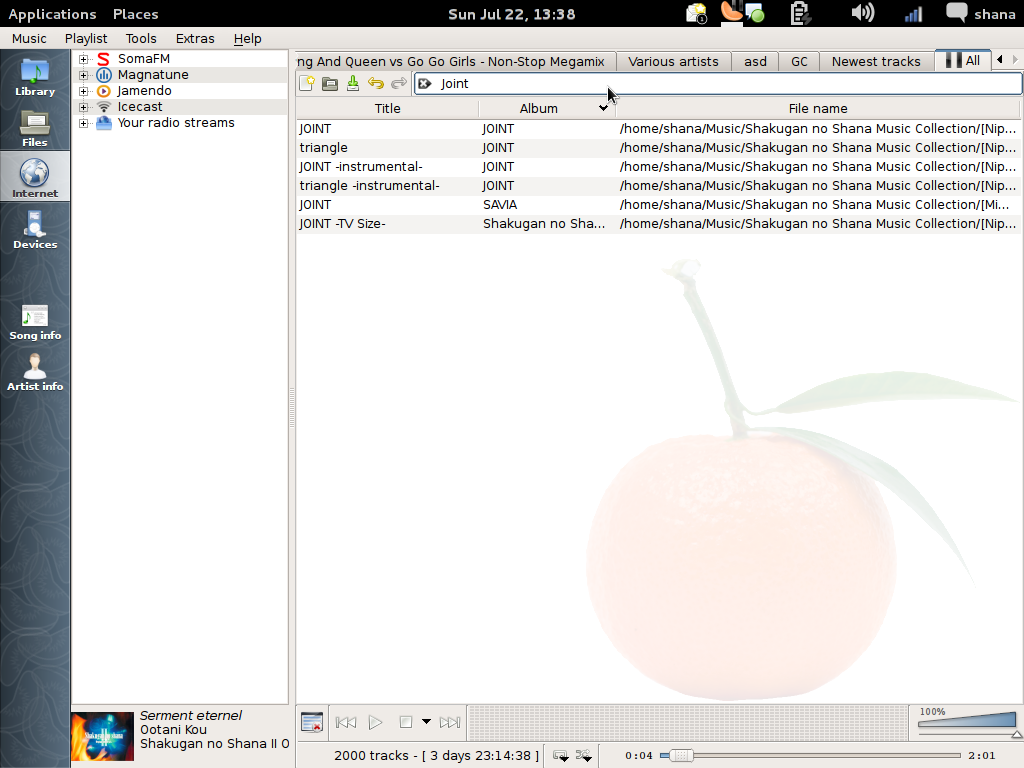
Task: Click the redo arrow in playlist toolbar
Action: click(x=398, y=83)
